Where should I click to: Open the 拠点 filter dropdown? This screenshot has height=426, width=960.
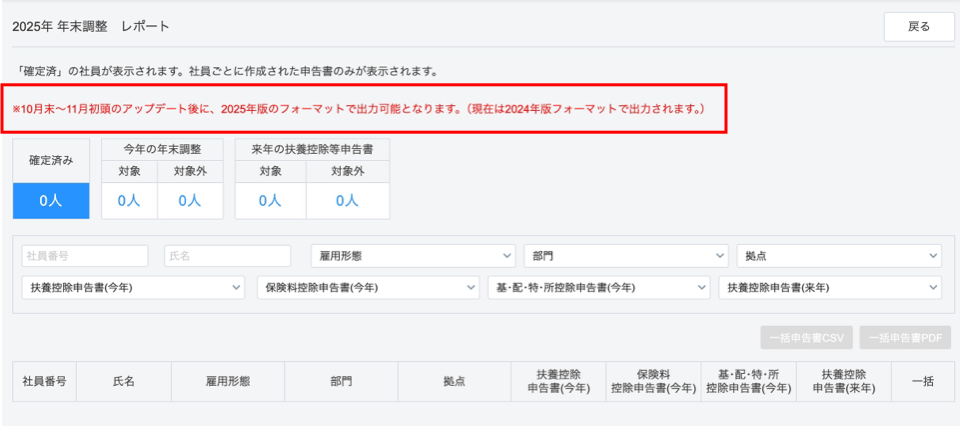pyautogui.click(x=838, y=256)
